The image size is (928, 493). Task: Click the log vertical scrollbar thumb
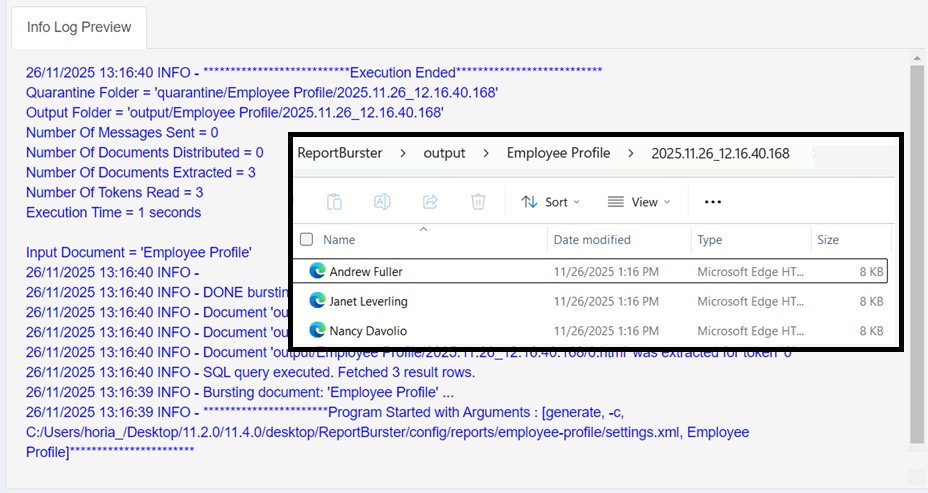(917, 254)
